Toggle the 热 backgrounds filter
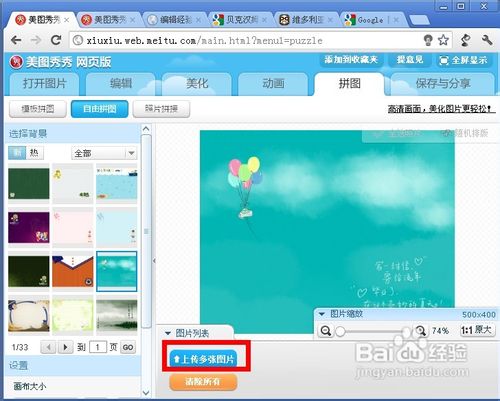The width and height of the screenshot is (500, 401). (x=34, y=153)
